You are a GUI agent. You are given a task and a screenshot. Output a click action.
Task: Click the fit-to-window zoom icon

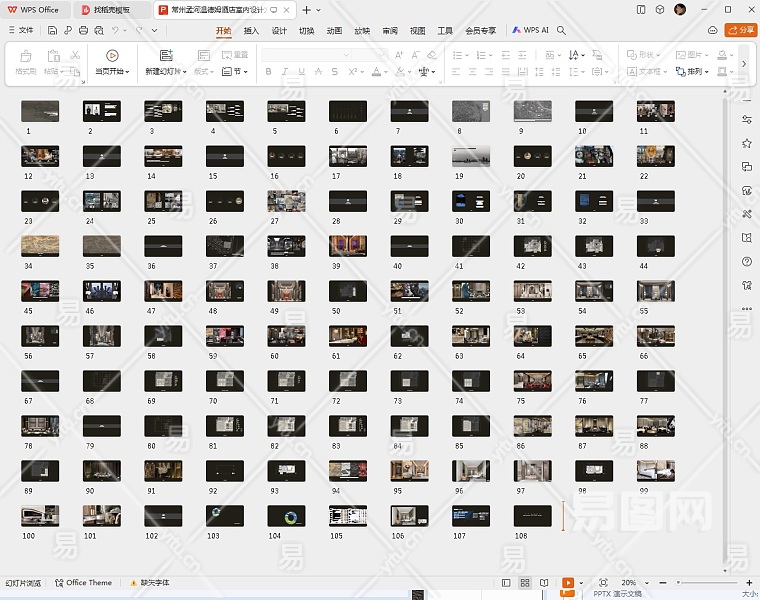(x=603, y=583)
